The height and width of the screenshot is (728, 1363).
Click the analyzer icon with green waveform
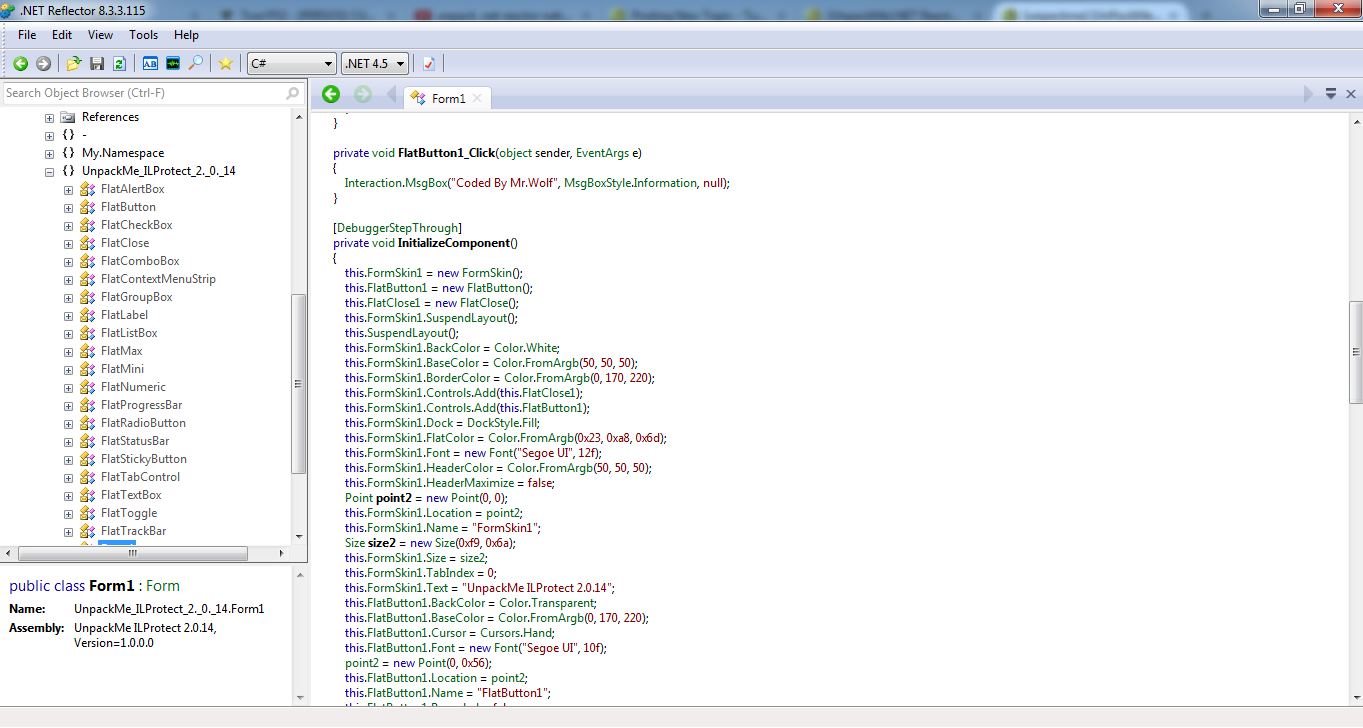pyautogui.click(x=173, y=64)
